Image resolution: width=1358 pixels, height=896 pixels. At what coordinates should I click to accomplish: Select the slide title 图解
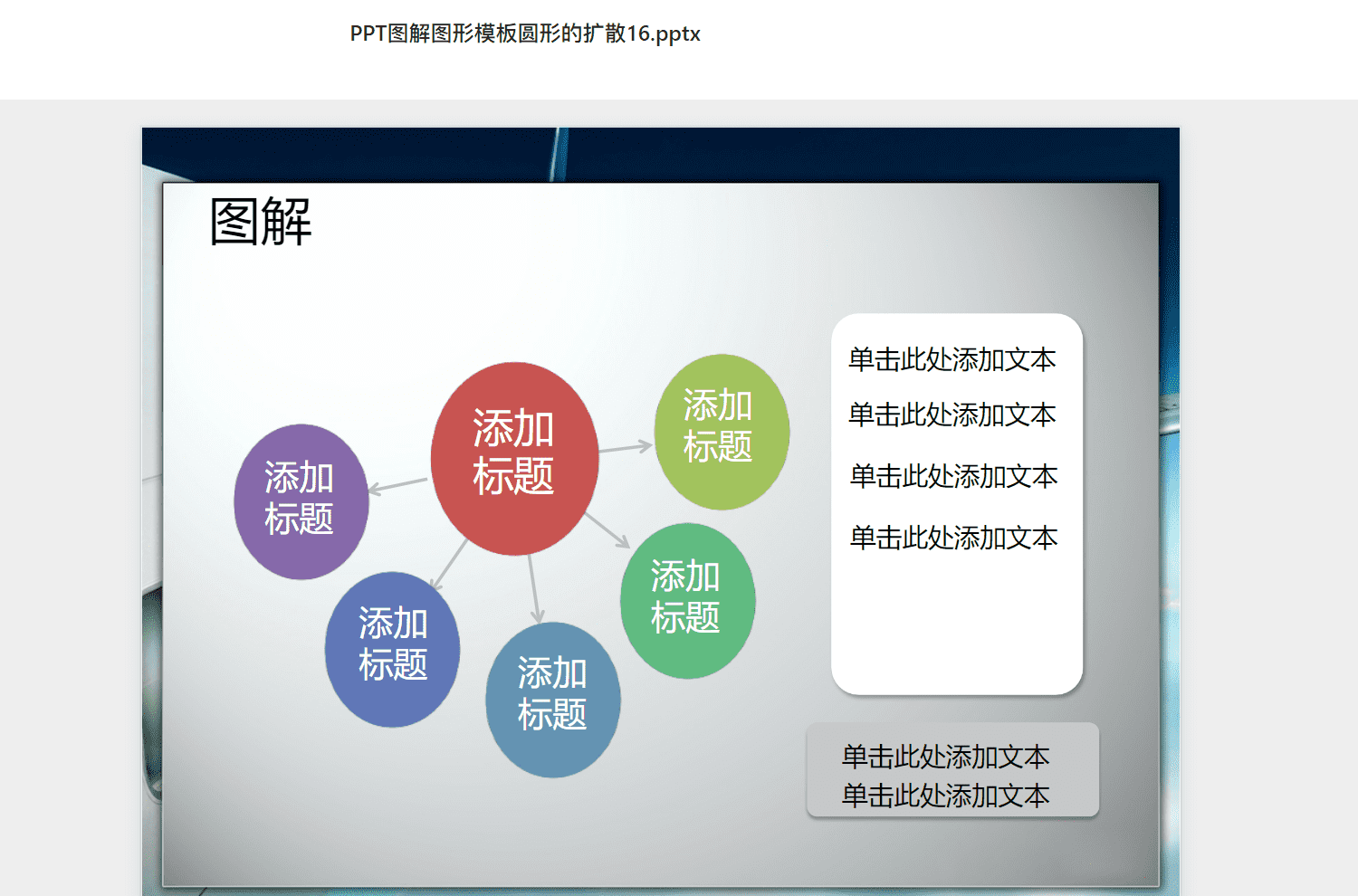point(261,222)
